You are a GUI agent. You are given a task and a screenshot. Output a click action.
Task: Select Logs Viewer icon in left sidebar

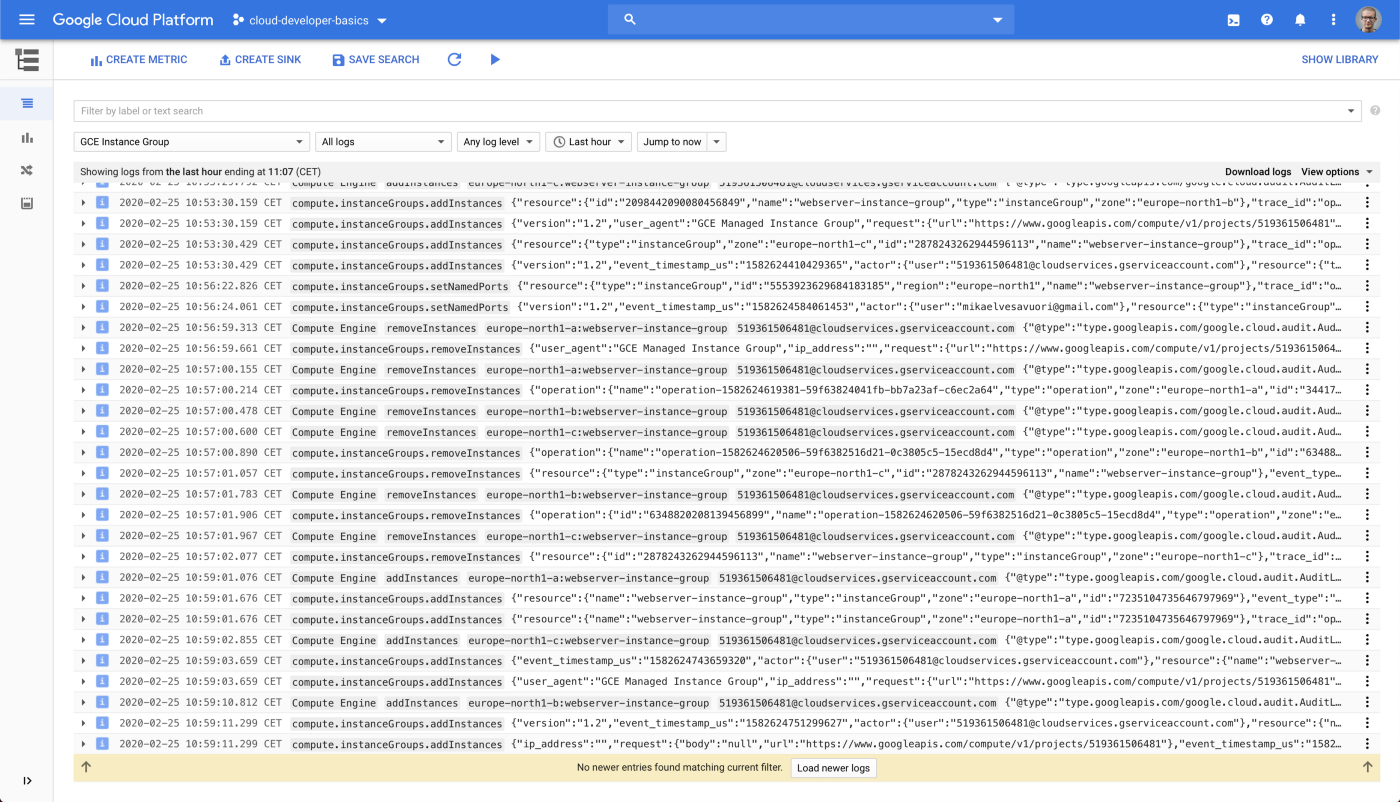[27, 103]
